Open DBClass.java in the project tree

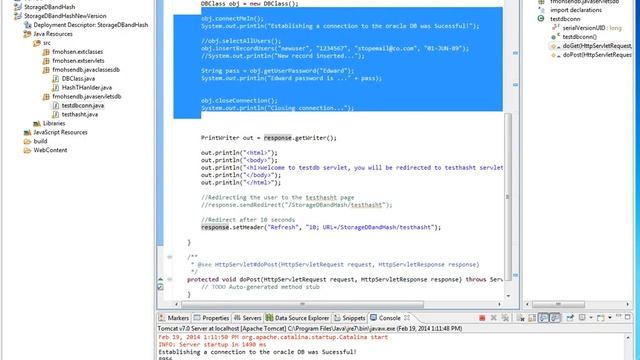pyautogui.click(x=74, y=78)
